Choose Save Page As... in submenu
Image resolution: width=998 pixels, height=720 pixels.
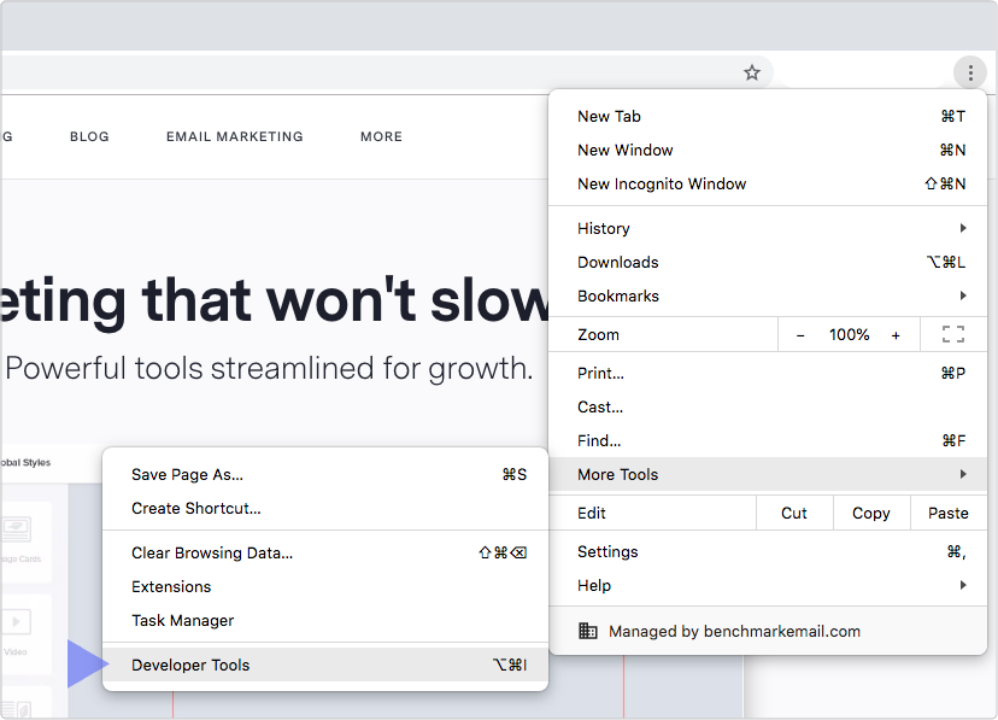(325, 474)
